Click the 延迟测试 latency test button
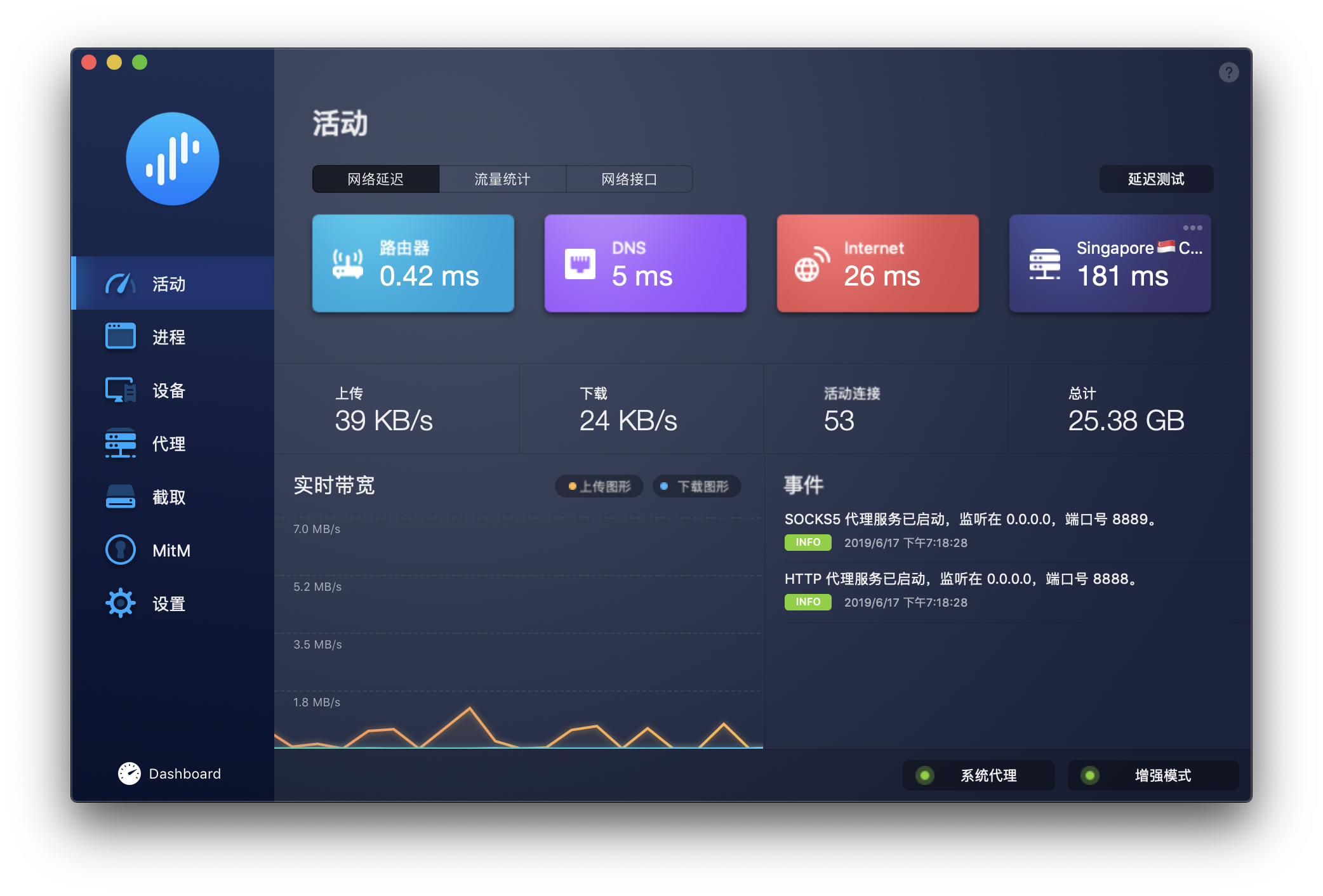Screen dimensions: 1323x896 pos(1155,179)
